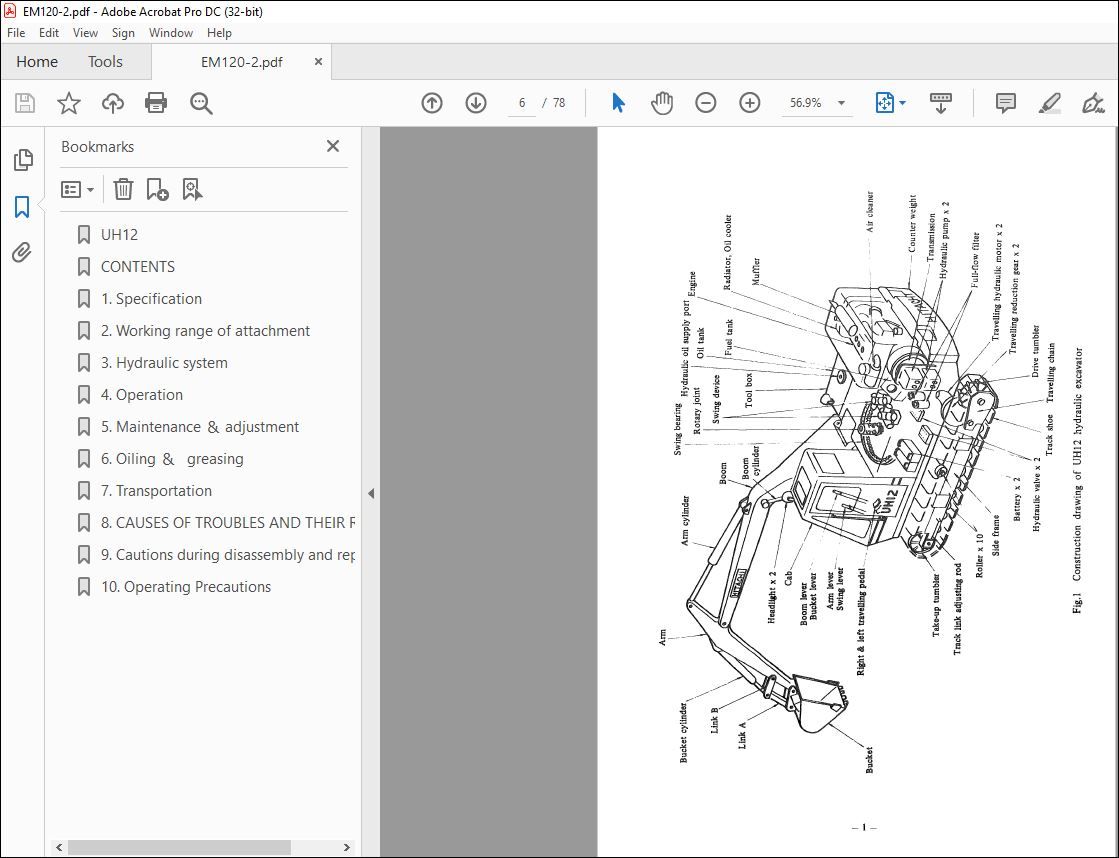This screenshot has width=1119, height=858.
Task: Print the EM120-2 document
Action: click(157, 103)
